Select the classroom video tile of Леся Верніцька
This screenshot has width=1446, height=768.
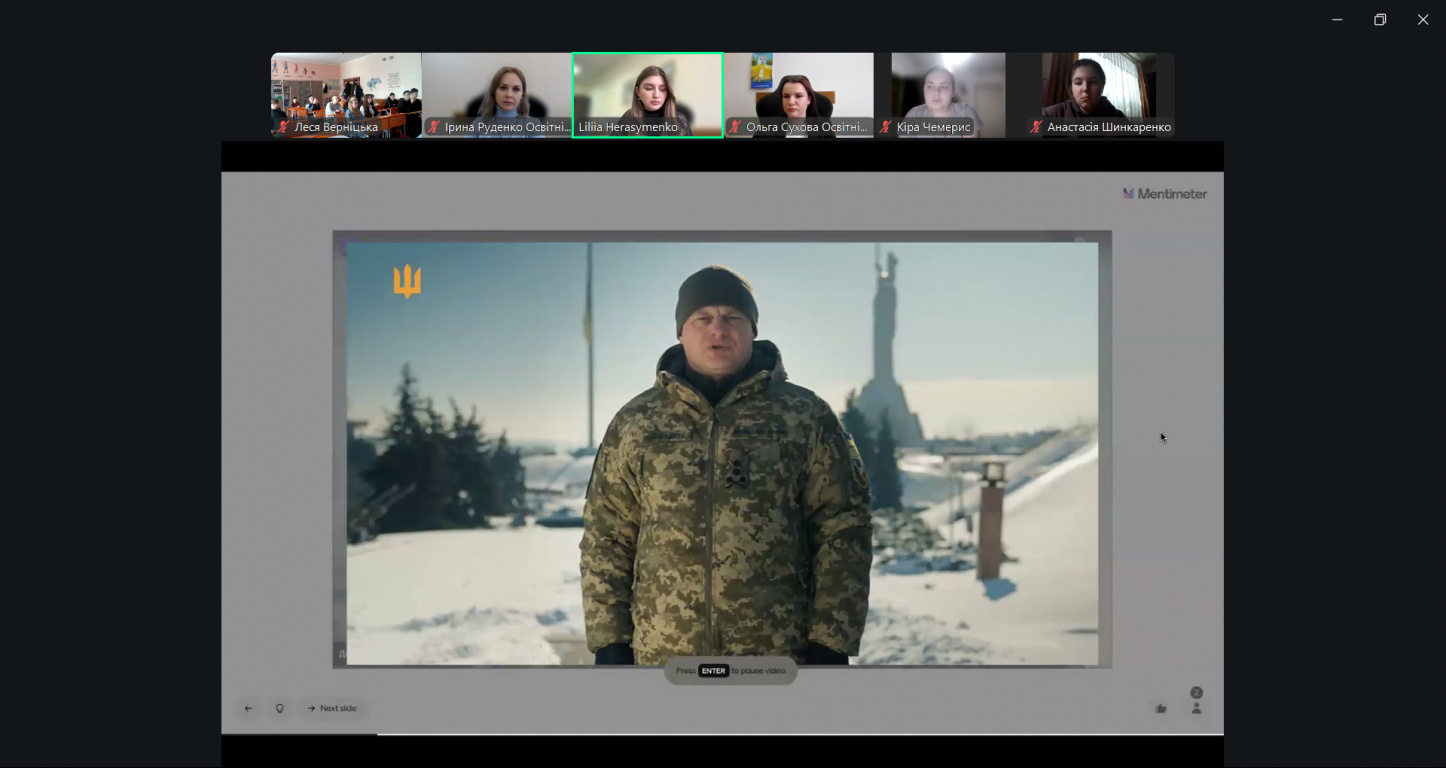346,90
